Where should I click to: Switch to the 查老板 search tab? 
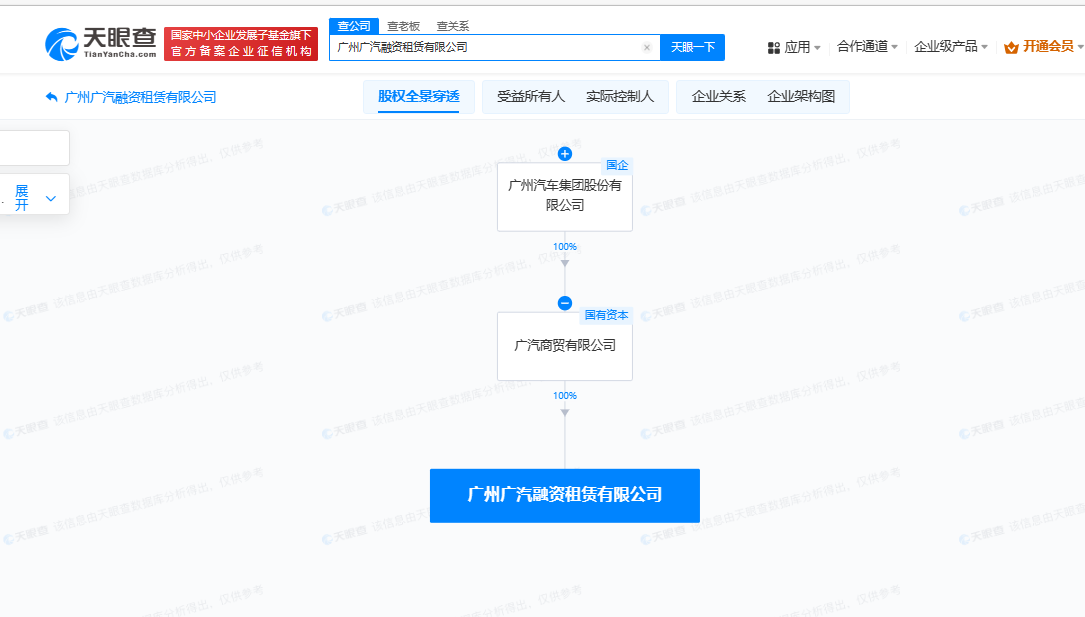pos(404,26)
